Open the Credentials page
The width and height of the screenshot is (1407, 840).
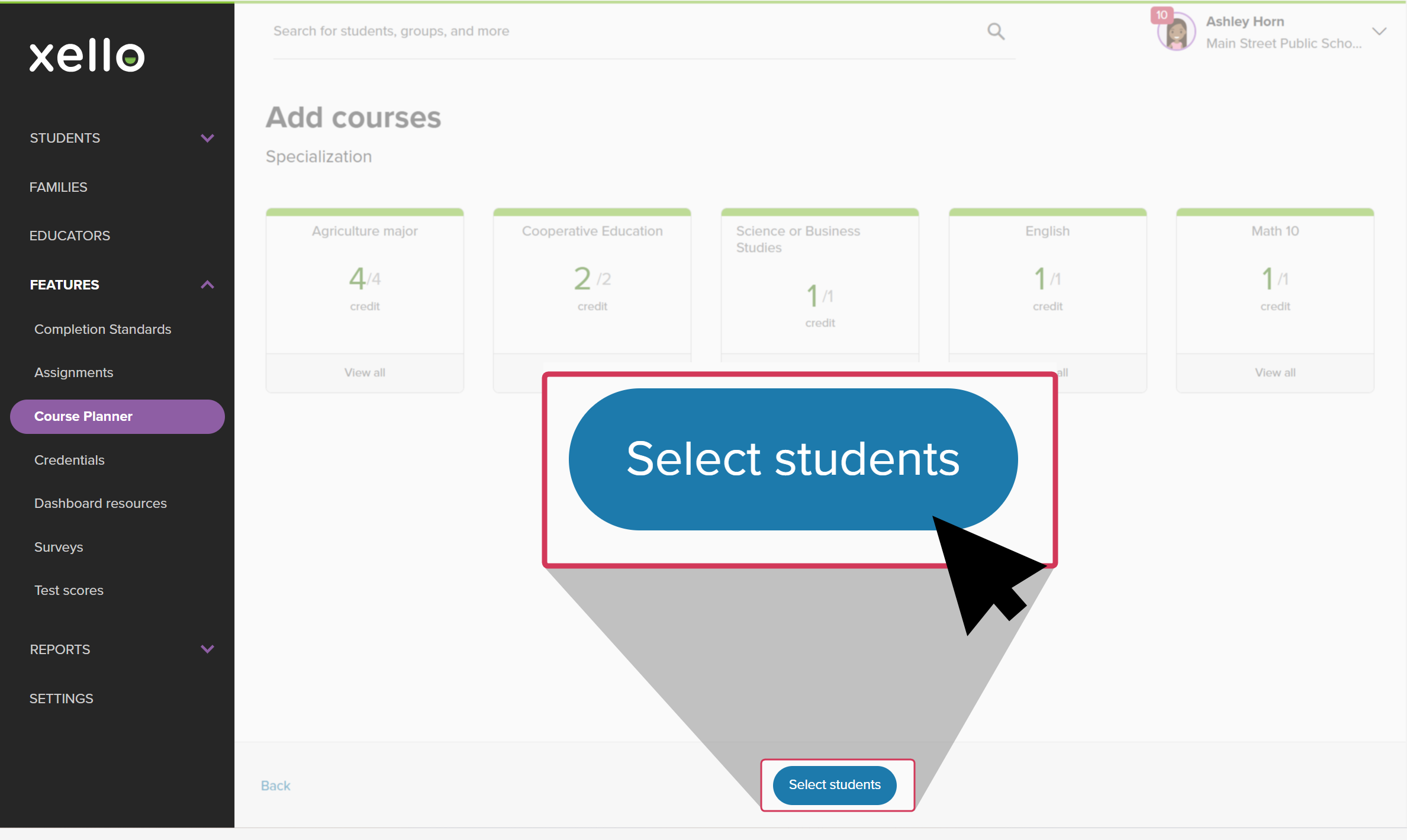(69, 460)
